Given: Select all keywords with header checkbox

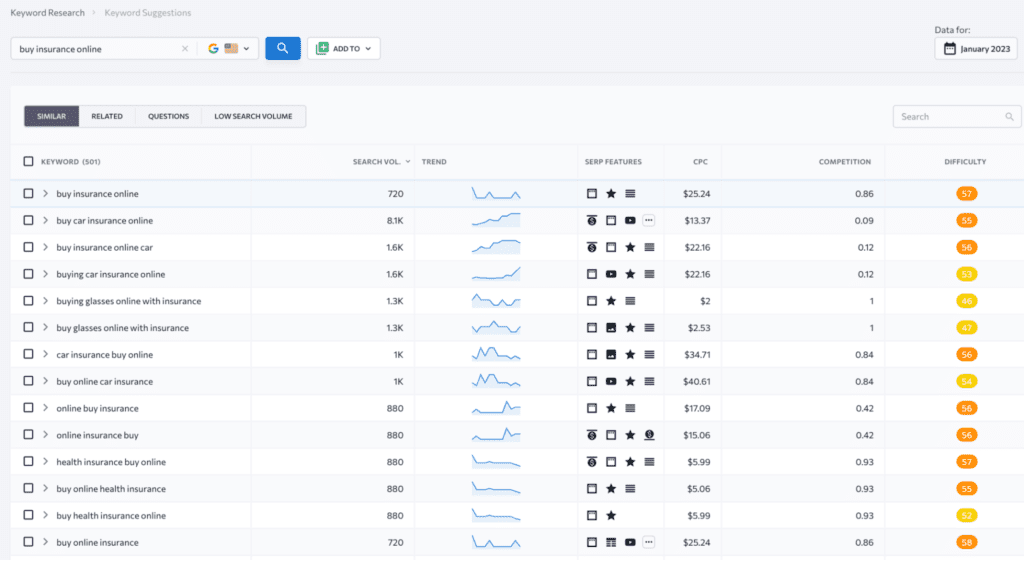Looking at the screenshot, I should coord(28,161).
